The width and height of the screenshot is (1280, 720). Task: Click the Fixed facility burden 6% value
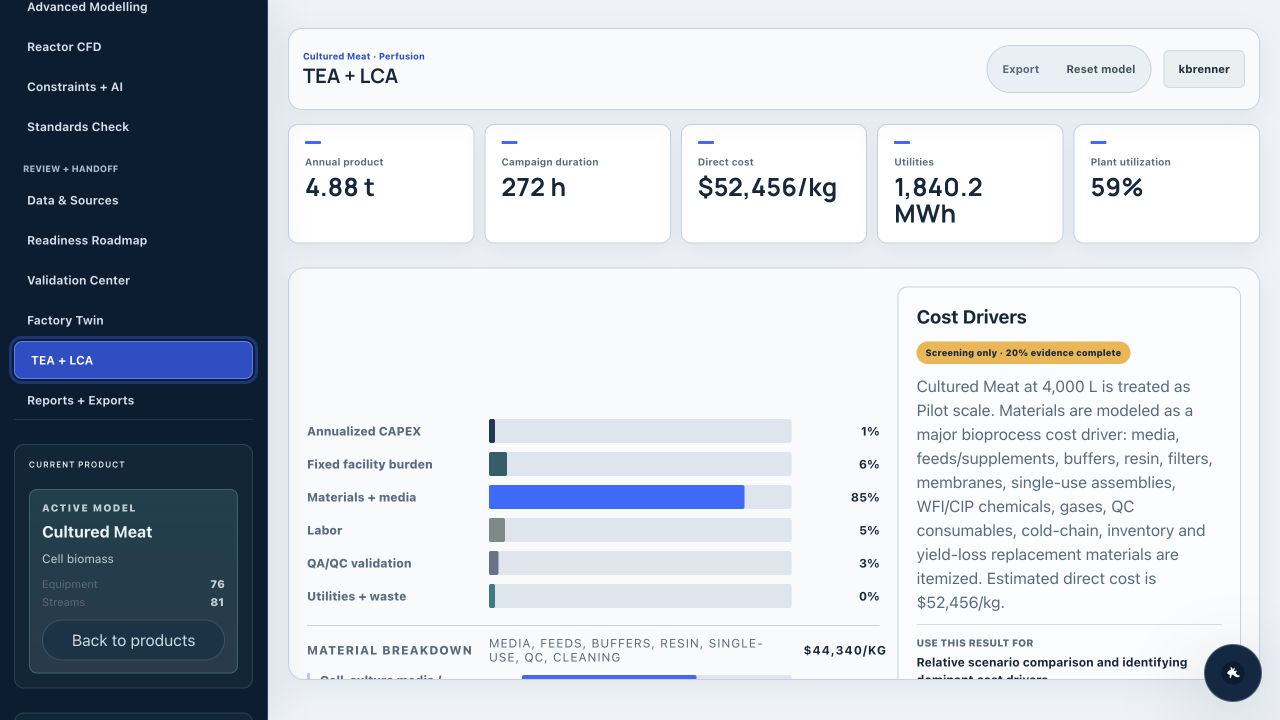(x=869, y=464)
